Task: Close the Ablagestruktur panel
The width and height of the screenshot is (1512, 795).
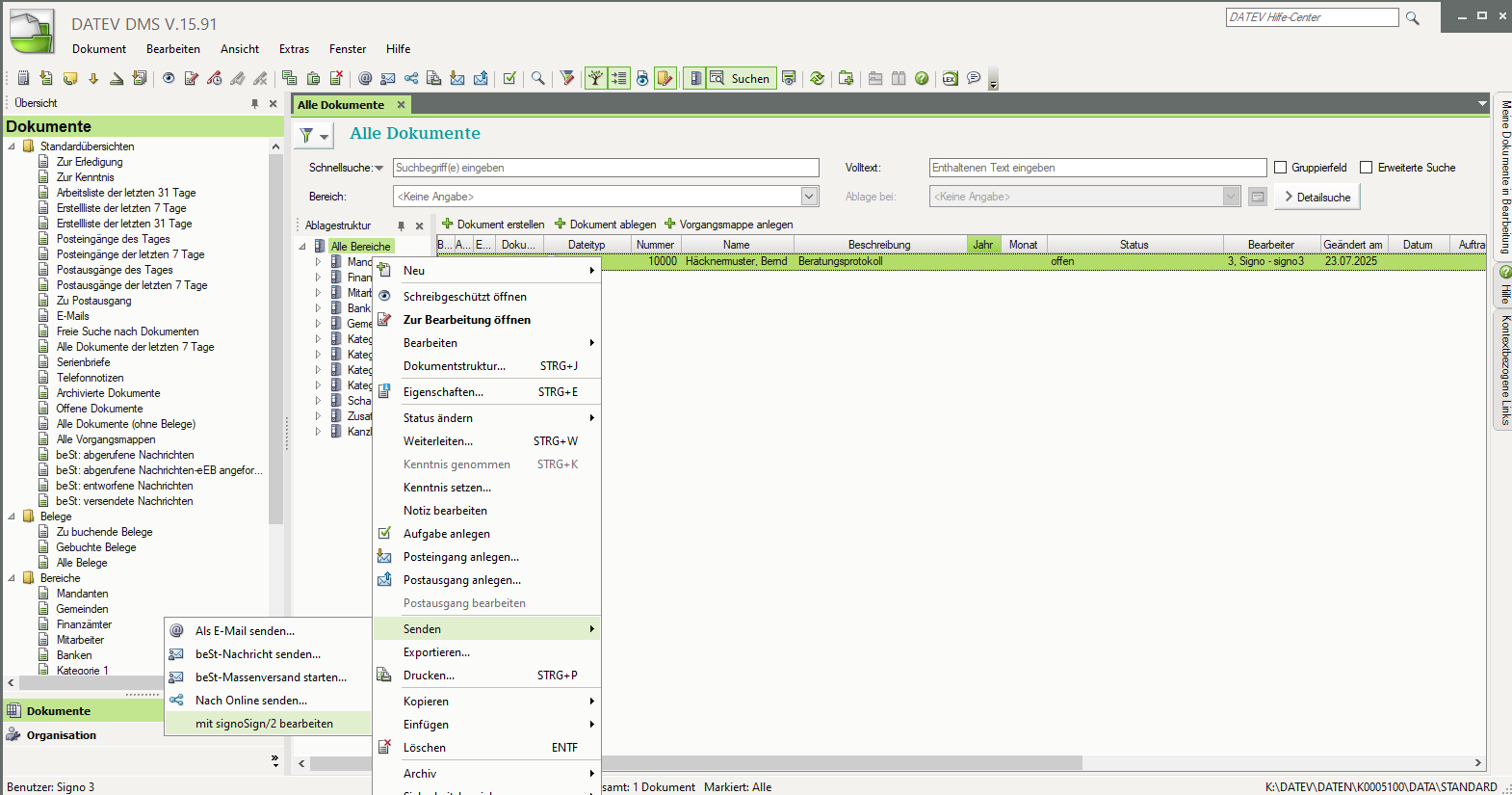Action: [x=419, y=225]
